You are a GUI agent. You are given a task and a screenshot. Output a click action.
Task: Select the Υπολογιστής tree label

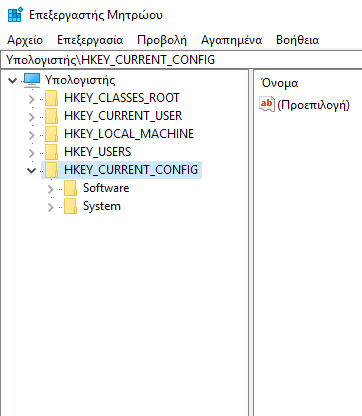80,80
